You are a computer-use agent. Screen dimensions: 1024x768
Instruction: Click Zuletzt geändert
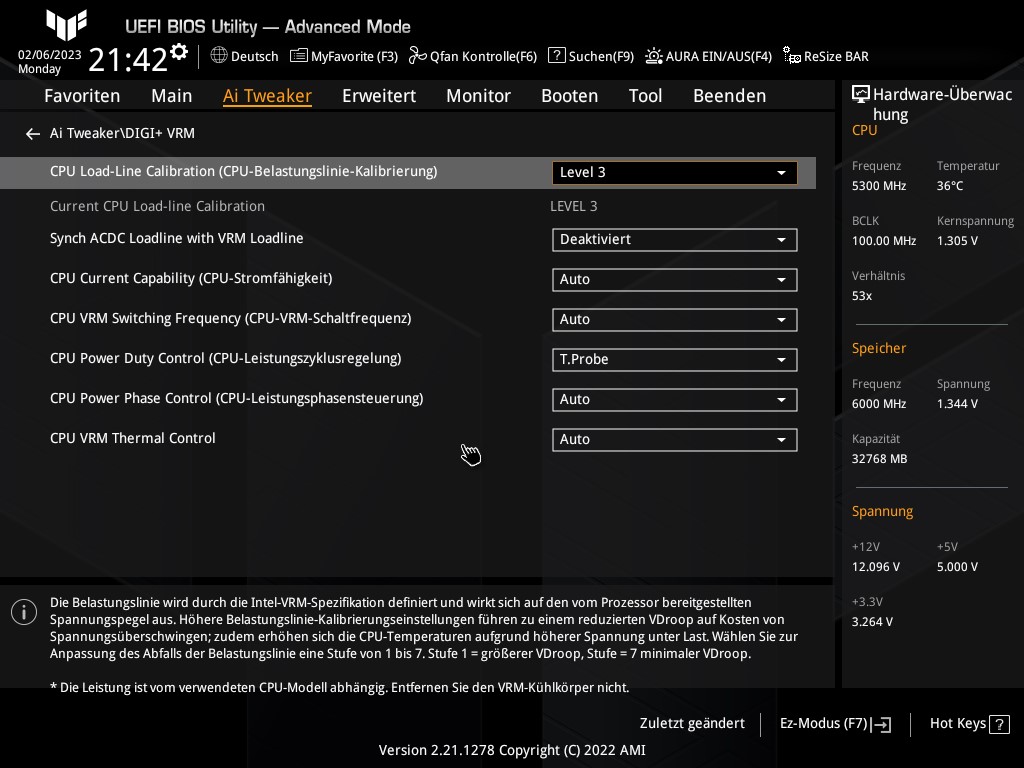(692, 724)
